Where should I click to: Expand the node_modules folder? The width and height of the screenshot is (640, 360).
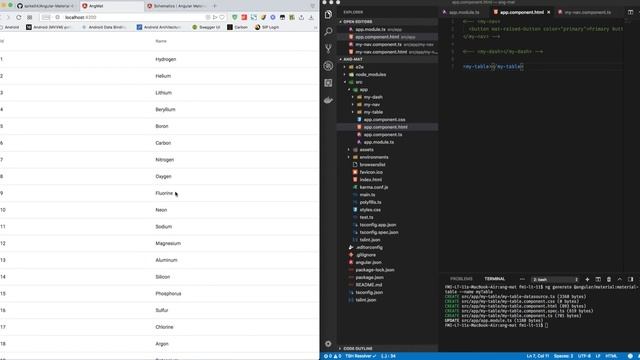pyautogui.click(x=370, y=75)
